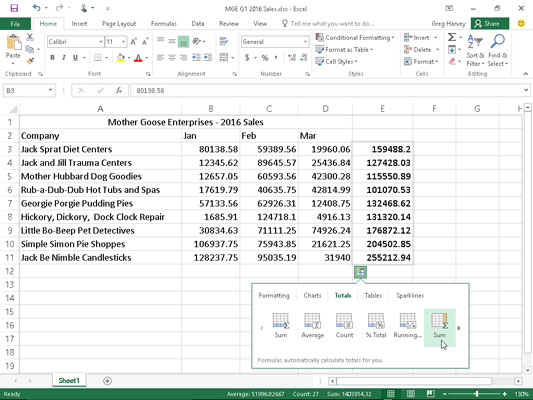
Task: Apply the Fill Color bucket
Action: pyautogui.click(x=120, y=58)
